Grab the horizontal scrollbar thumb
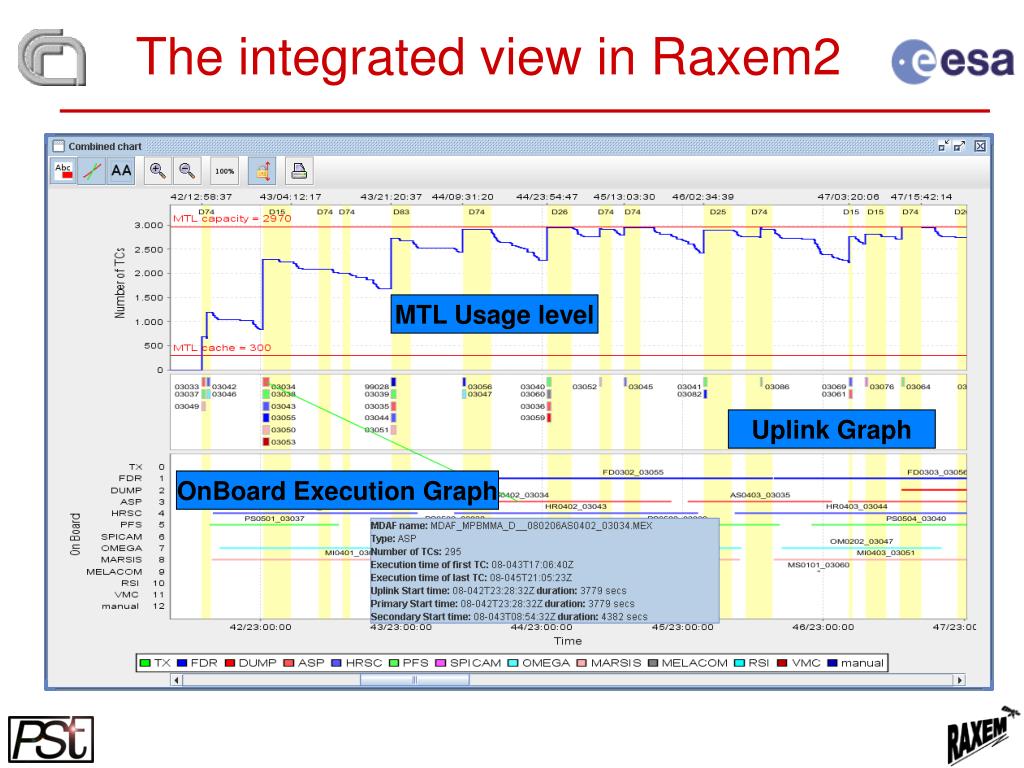This screenshot has height=768, width=1024. tap(415, 680)
